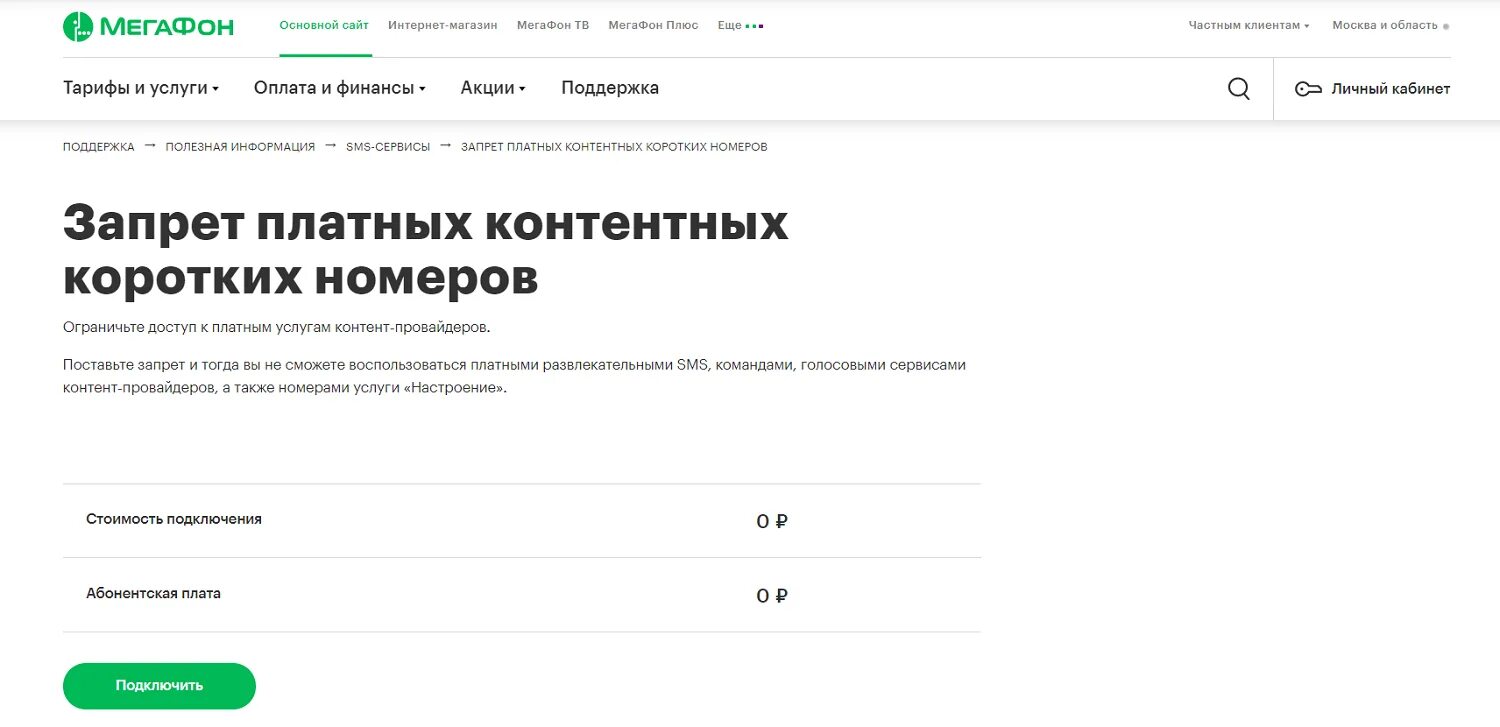This screenshot has width=1500, height=727.
Task: Click the 0 ₽ value for Стоимость подключения
Action: click(772, 521)
